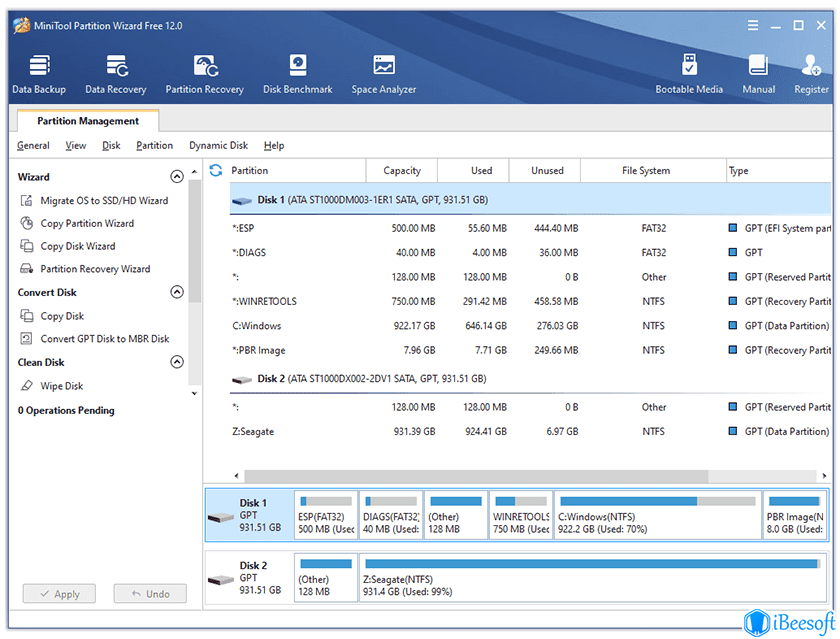This screenshot has width=840, height=639.
Task: Open Partition Recovery Wizard
Action: (x=85, y=268)
